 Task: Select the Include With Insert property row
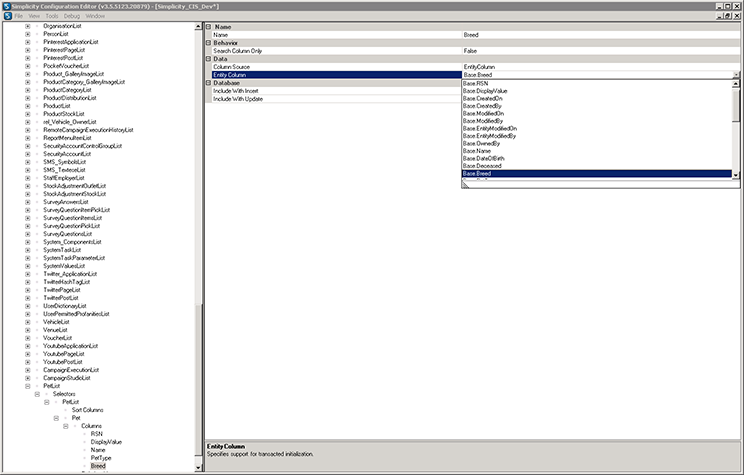coord(336,91)
